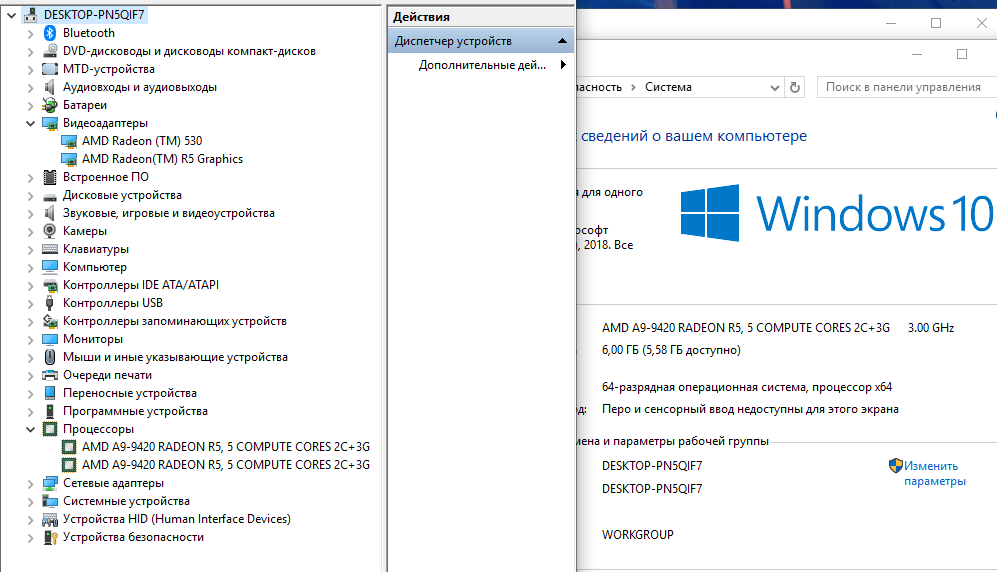Click the Сетевые адаптеры network icon

point(50,483)
